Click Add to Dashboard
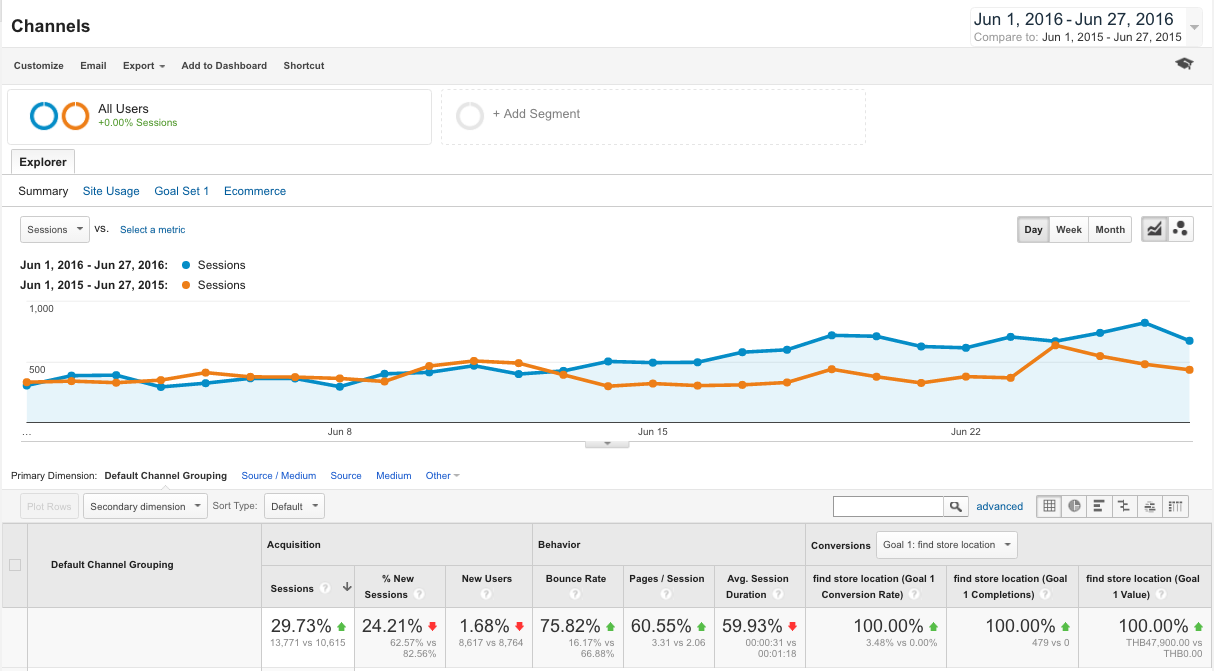 (224, 66)
